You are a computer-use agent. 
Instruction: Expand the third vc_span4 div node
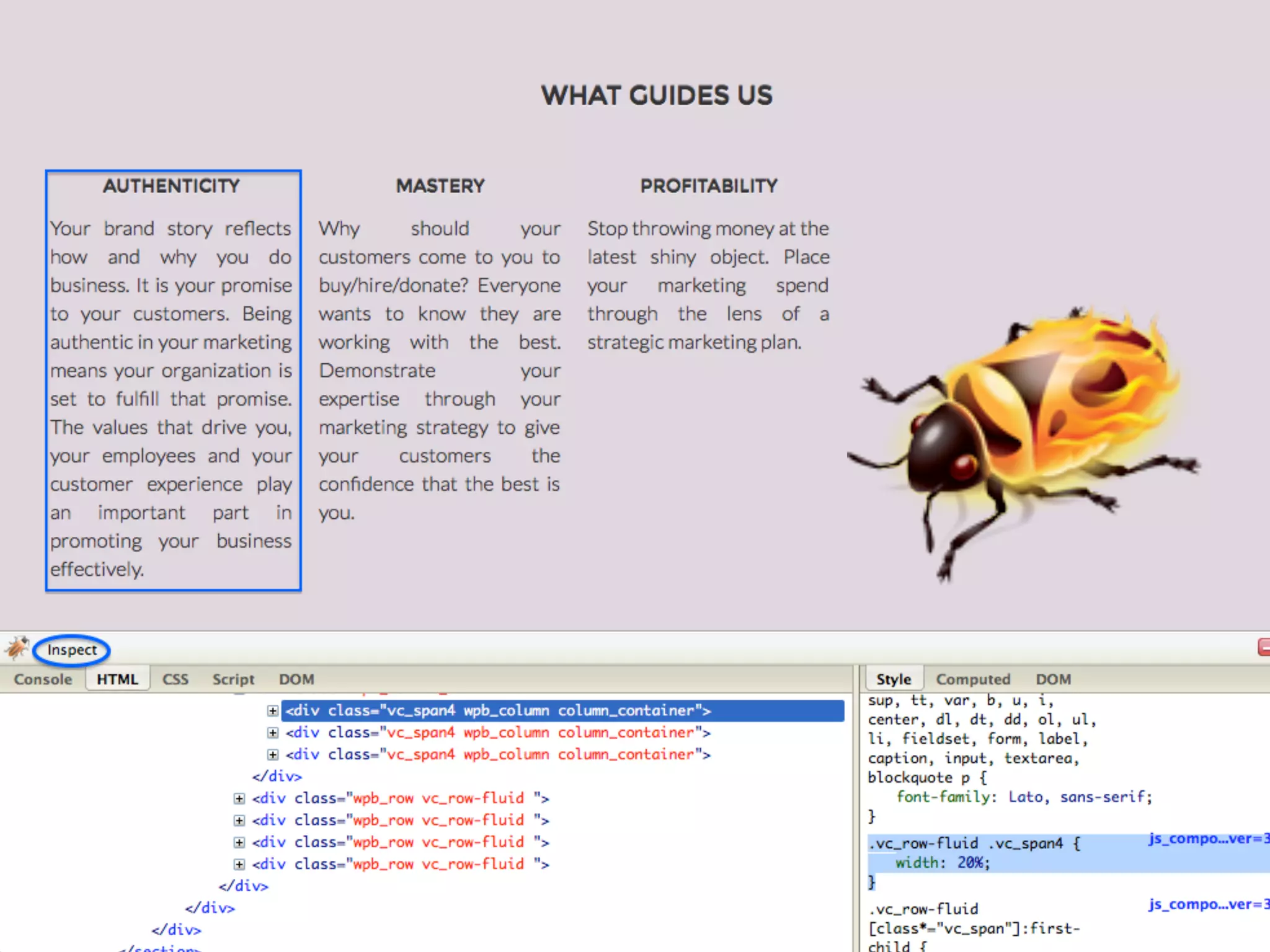272,754
